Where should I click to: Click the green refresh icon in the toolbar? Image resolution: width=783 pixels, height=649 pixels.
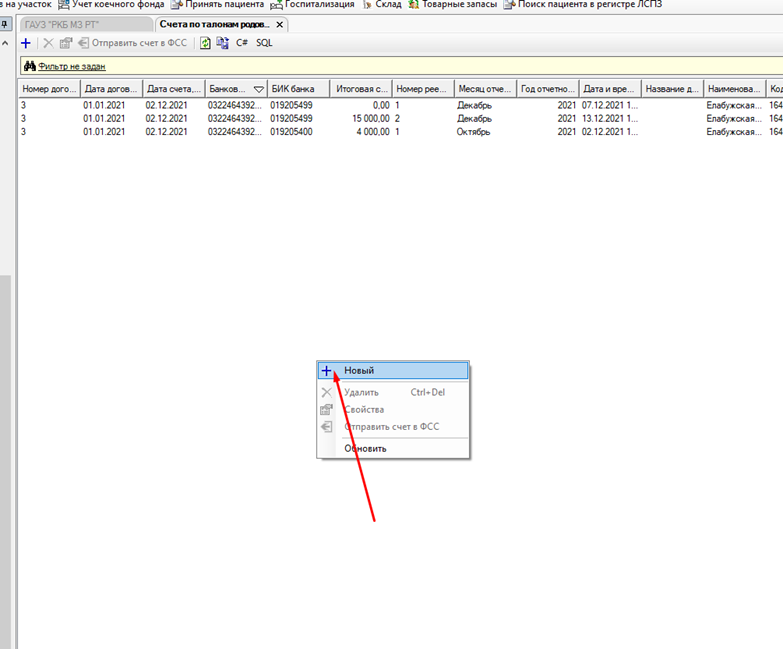[205, 43]
